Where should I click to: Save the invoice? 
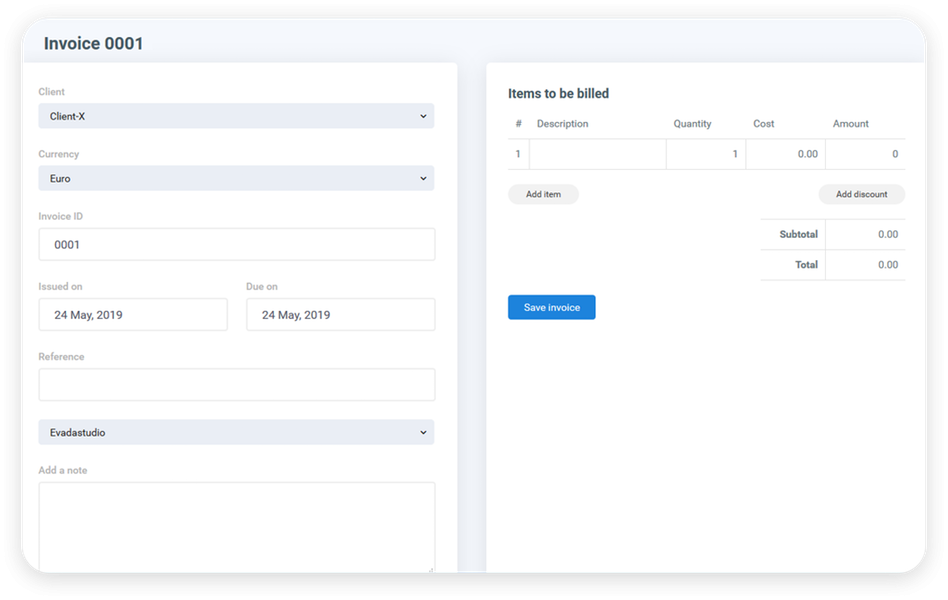[551, 307]
